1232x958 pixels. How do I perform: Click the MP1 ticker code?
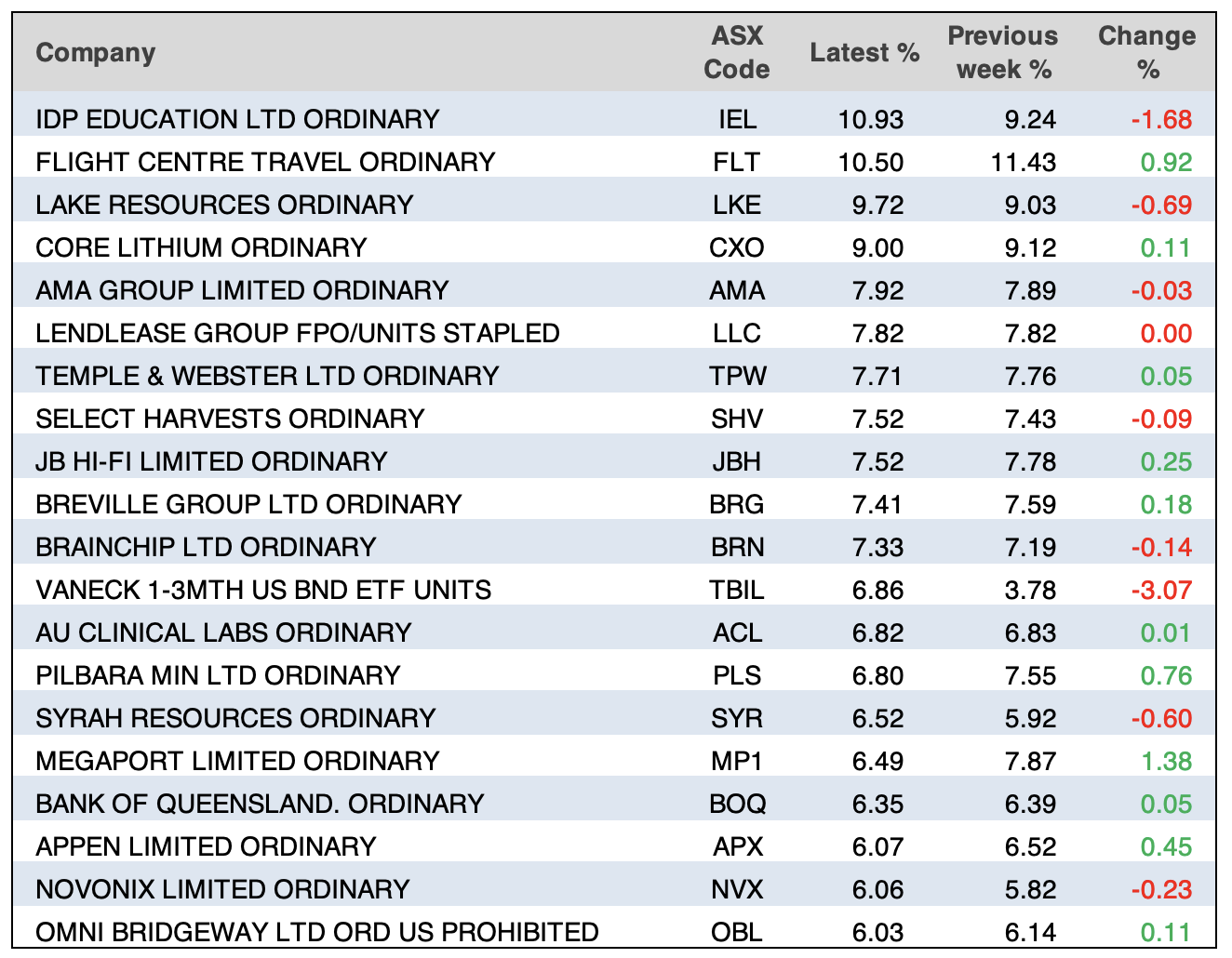pos(736,761)
